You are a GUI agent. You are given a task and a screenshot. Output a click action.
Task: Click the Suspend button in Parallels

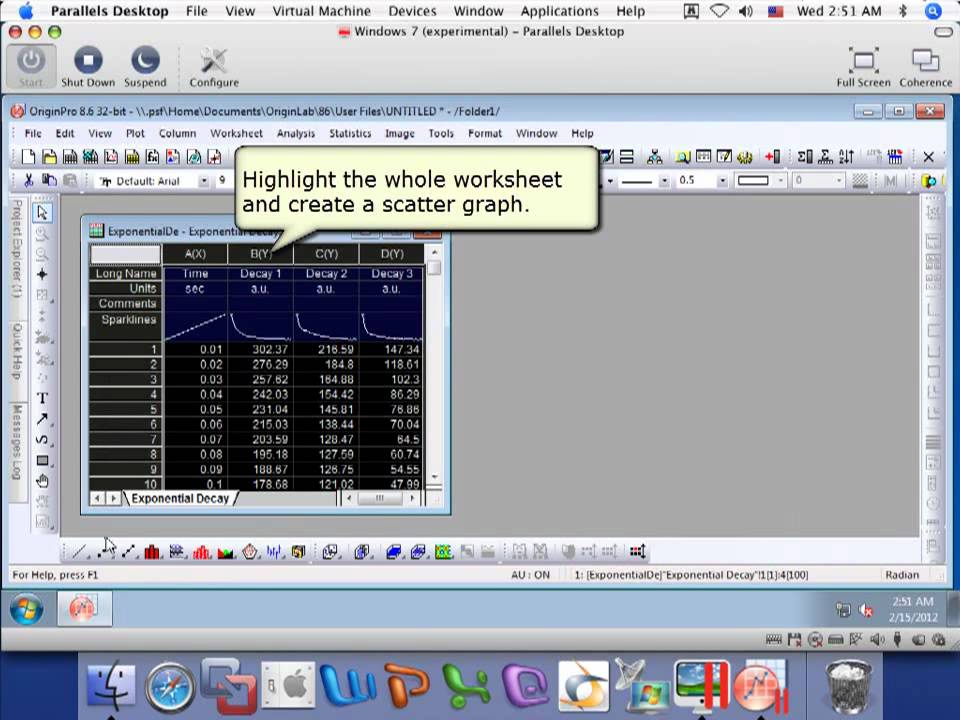click(x=145, y=67)
